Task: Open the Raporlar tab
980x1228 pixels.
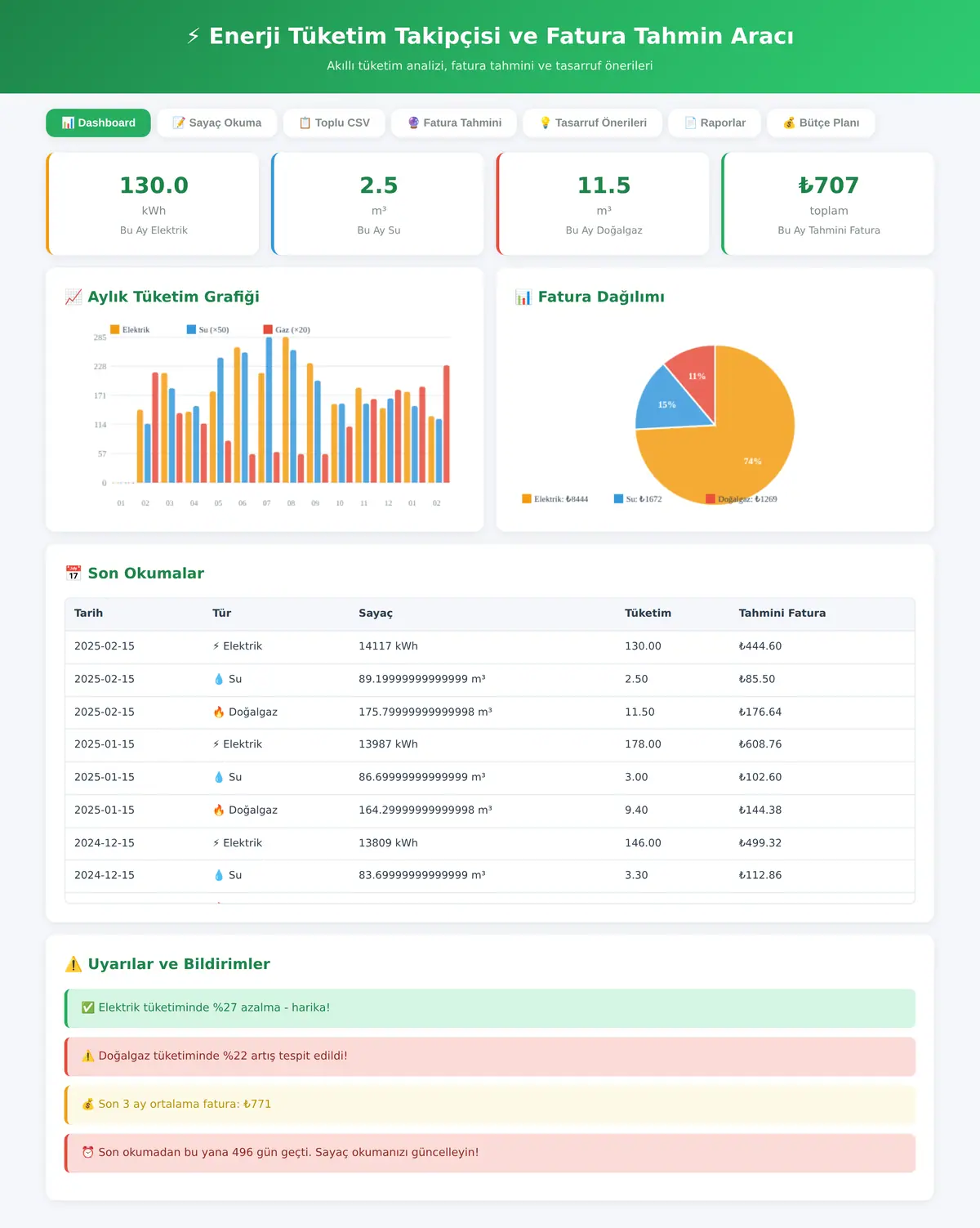Action: 715,123
